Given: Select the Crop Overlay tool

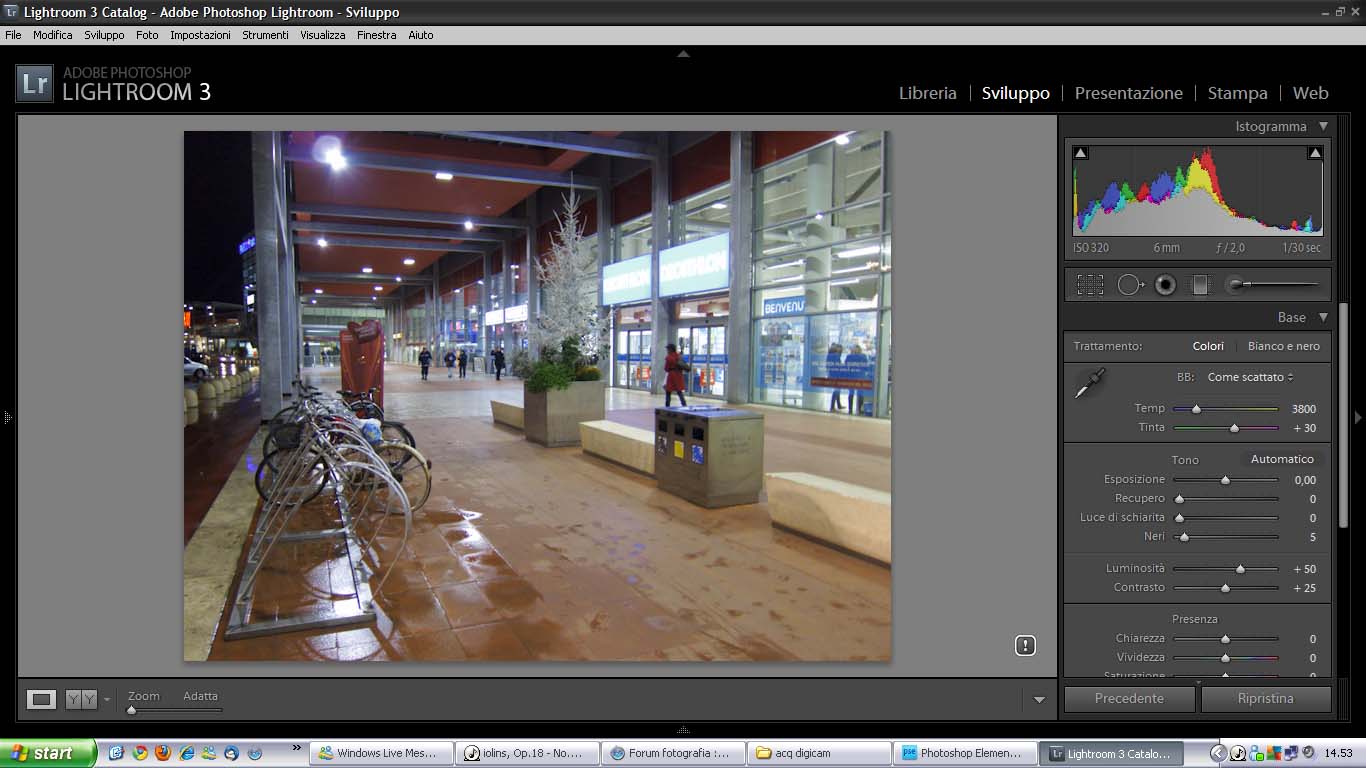Looking at the screenshot, I should [x=1090, y=285].
